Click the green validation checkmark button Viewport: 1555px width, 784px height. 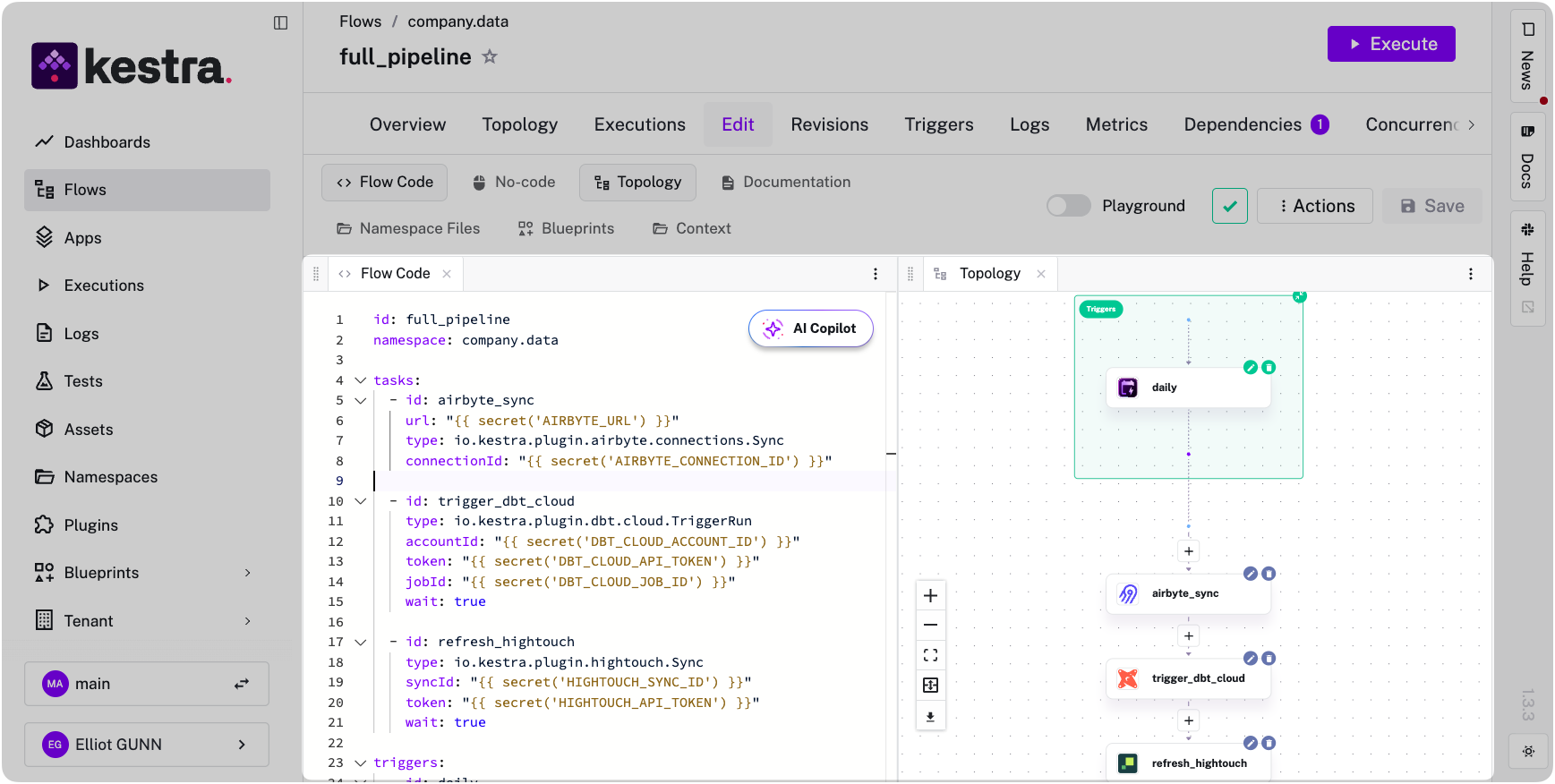click(x=1230, y=206)
